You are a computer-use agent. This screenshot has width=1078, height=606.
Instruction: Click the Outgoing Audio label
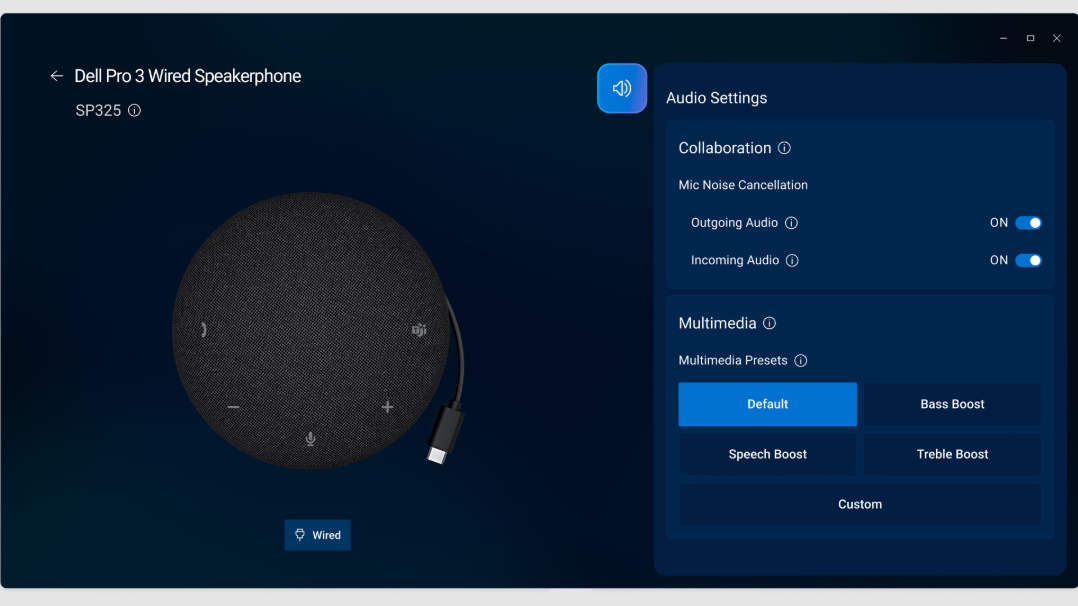coord(734,223)
